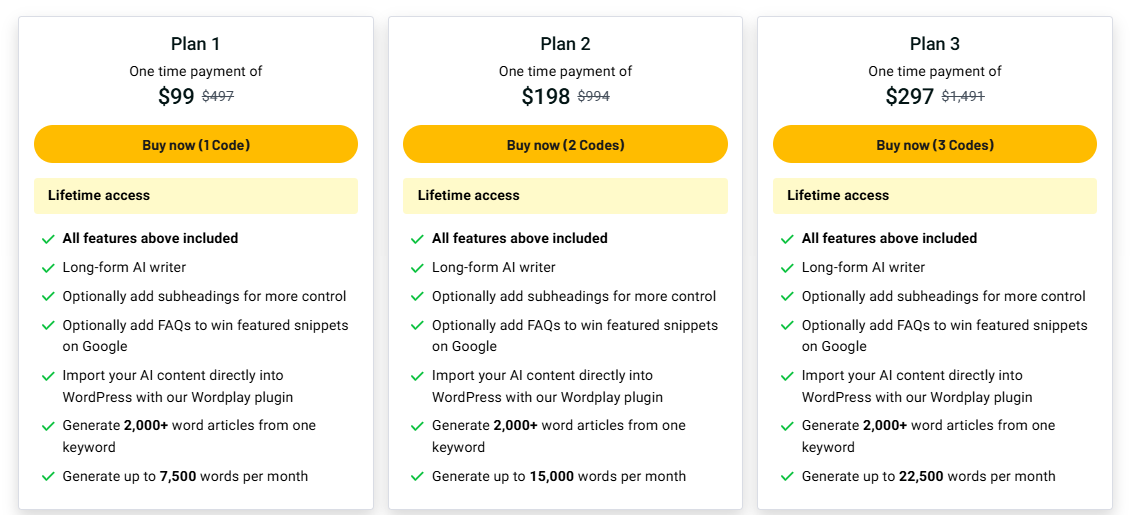Click Plan 2 Lifetime access banner
The height and width of the screenshot is (515, 1132).
pos(565,196)
